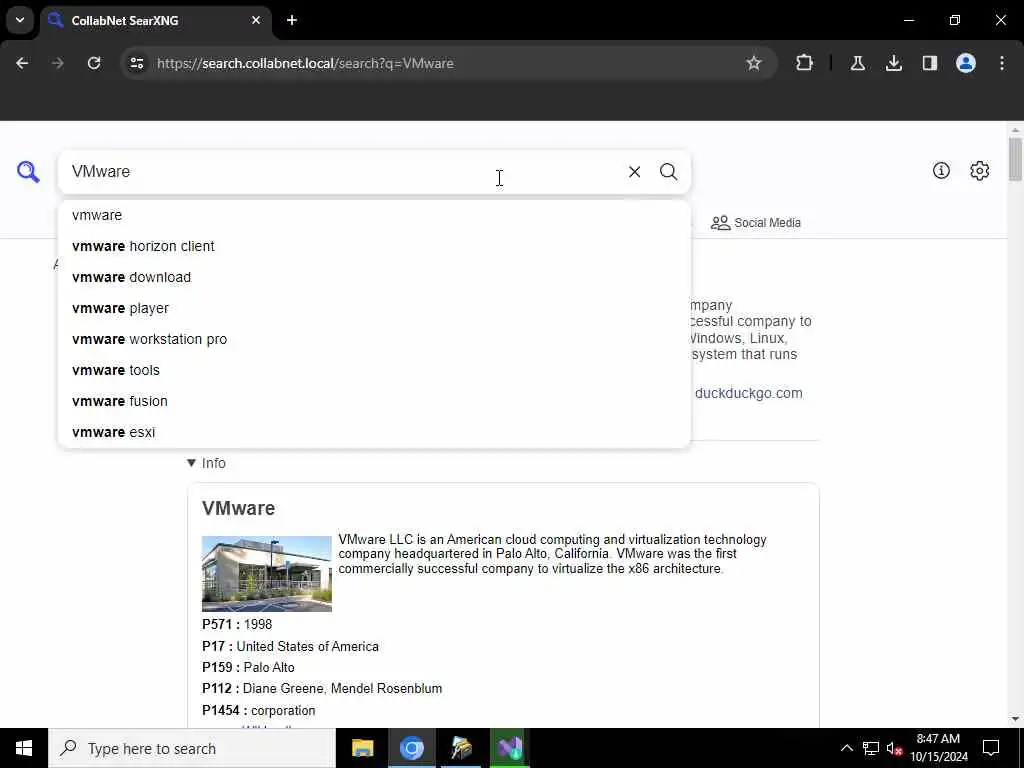Image resolution: width=1024 pixels, height=768 pixels.
Task: Click 'Palo Alto' headquarters value
Action: [269, 667]
